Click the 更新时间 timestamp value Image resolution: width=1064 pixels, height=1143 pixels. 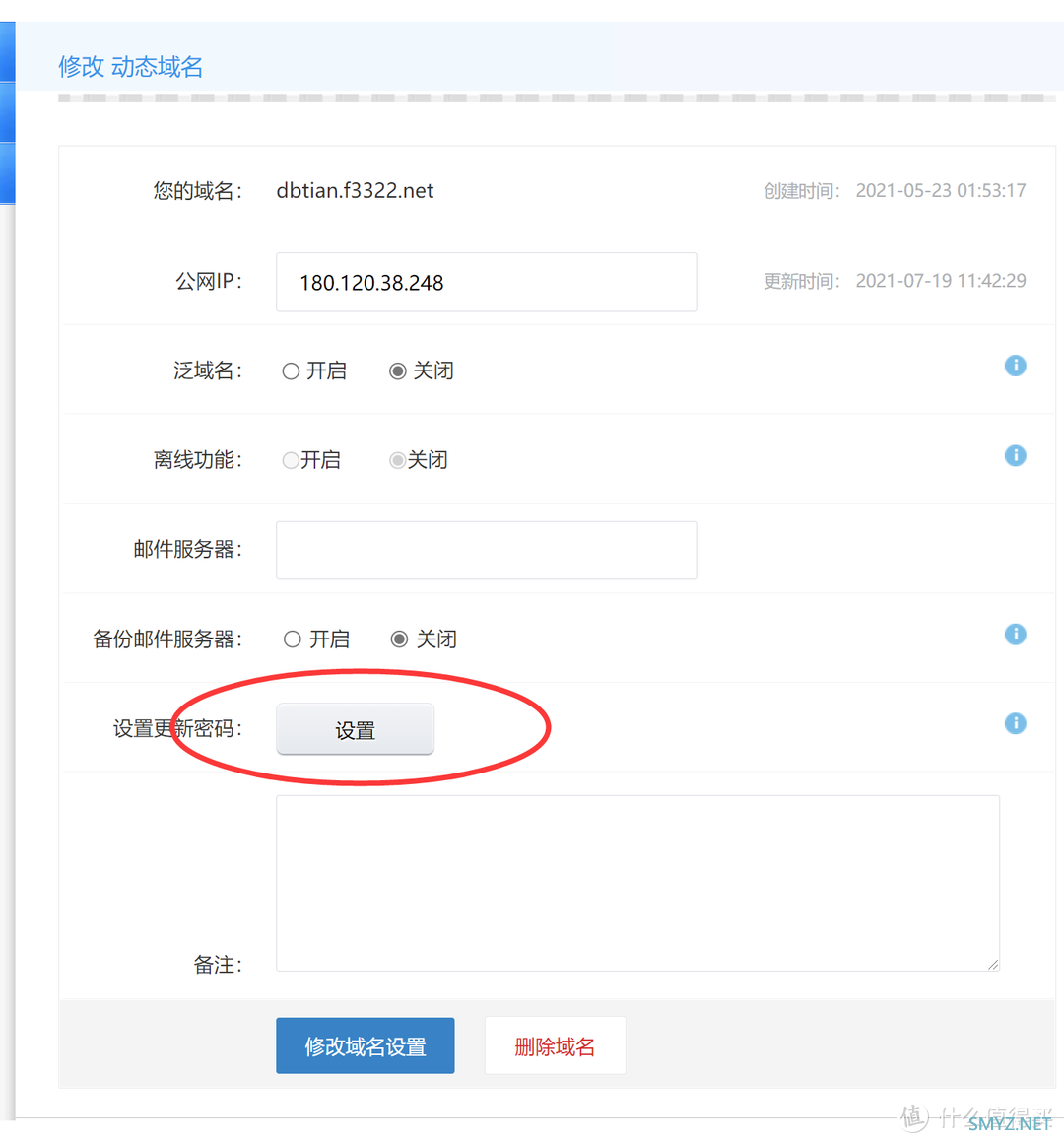(940, 281)
